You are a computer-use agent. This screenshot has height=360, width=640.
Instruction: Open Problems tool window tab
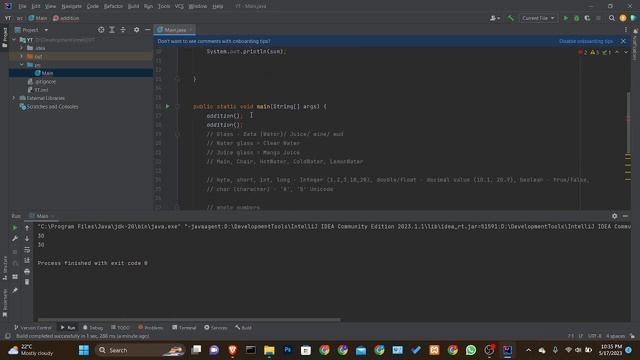click(151, 328)
